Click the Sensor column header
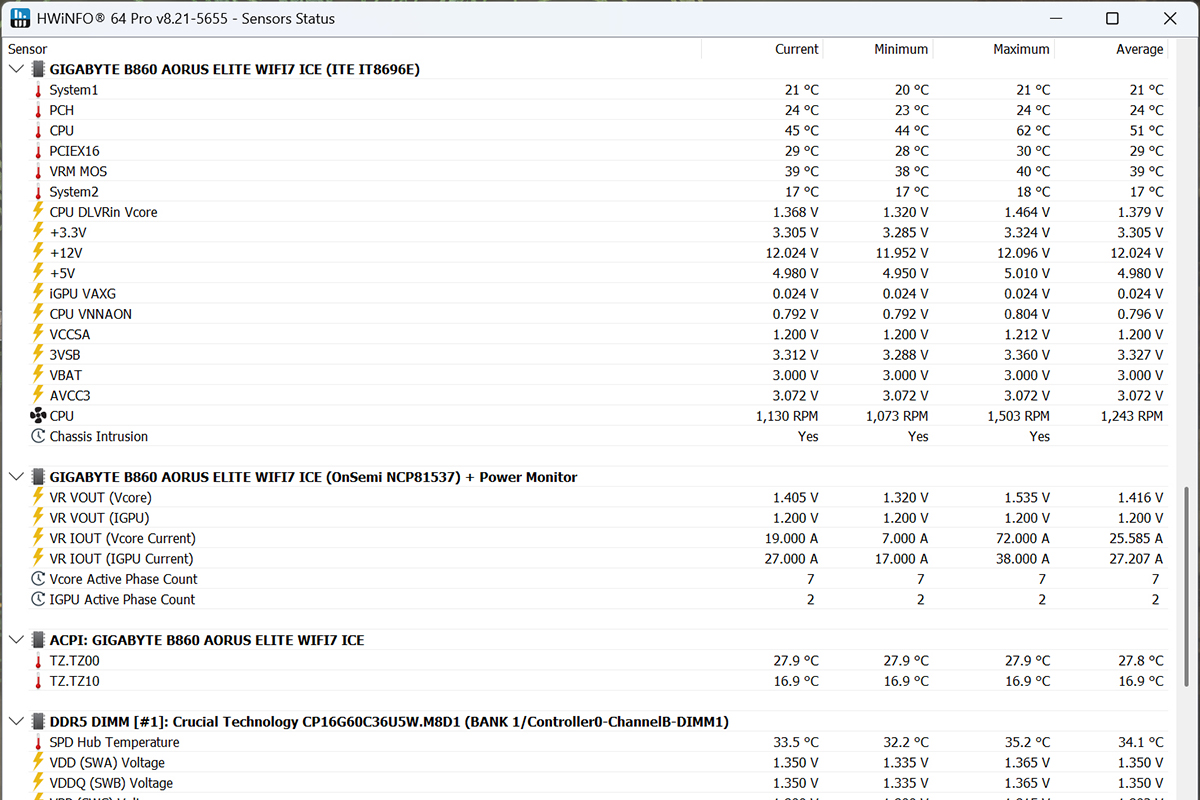 click(x=28, y=49)
